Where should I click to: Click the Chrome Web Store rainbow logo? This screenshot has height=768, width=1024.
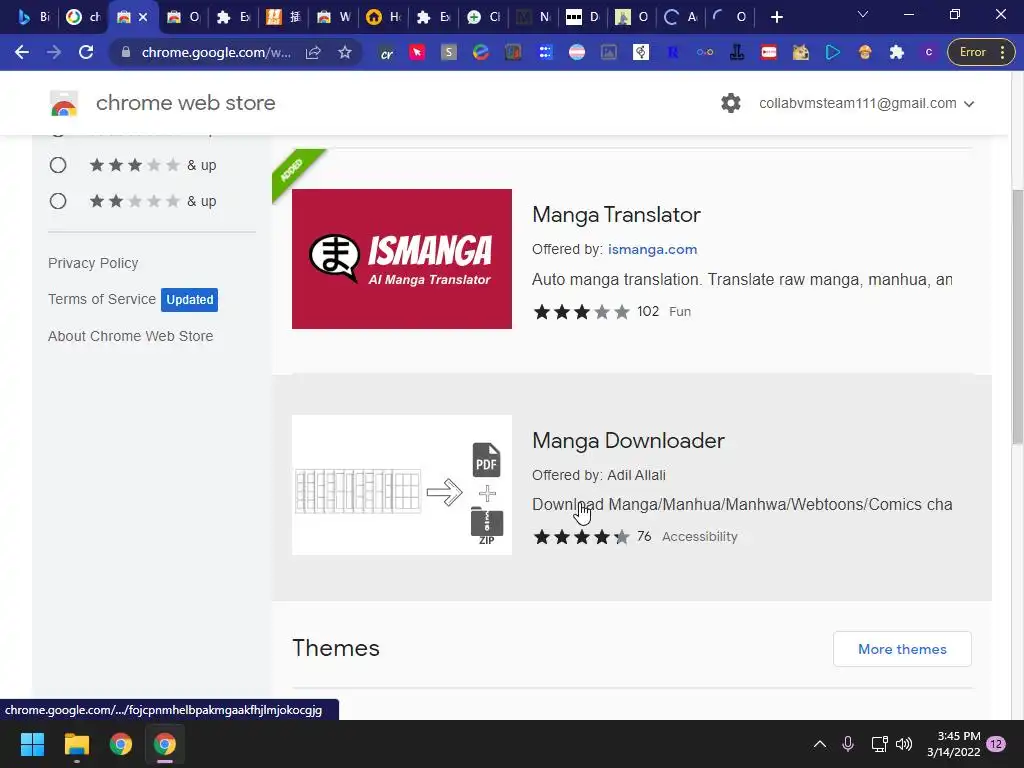(64, 103)
